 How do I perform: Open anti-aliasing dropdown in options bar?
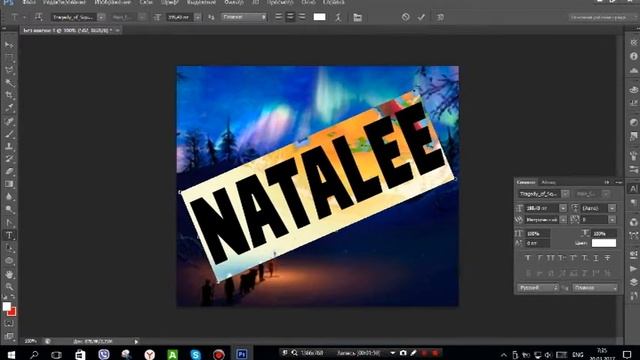[x=244, y=17]
